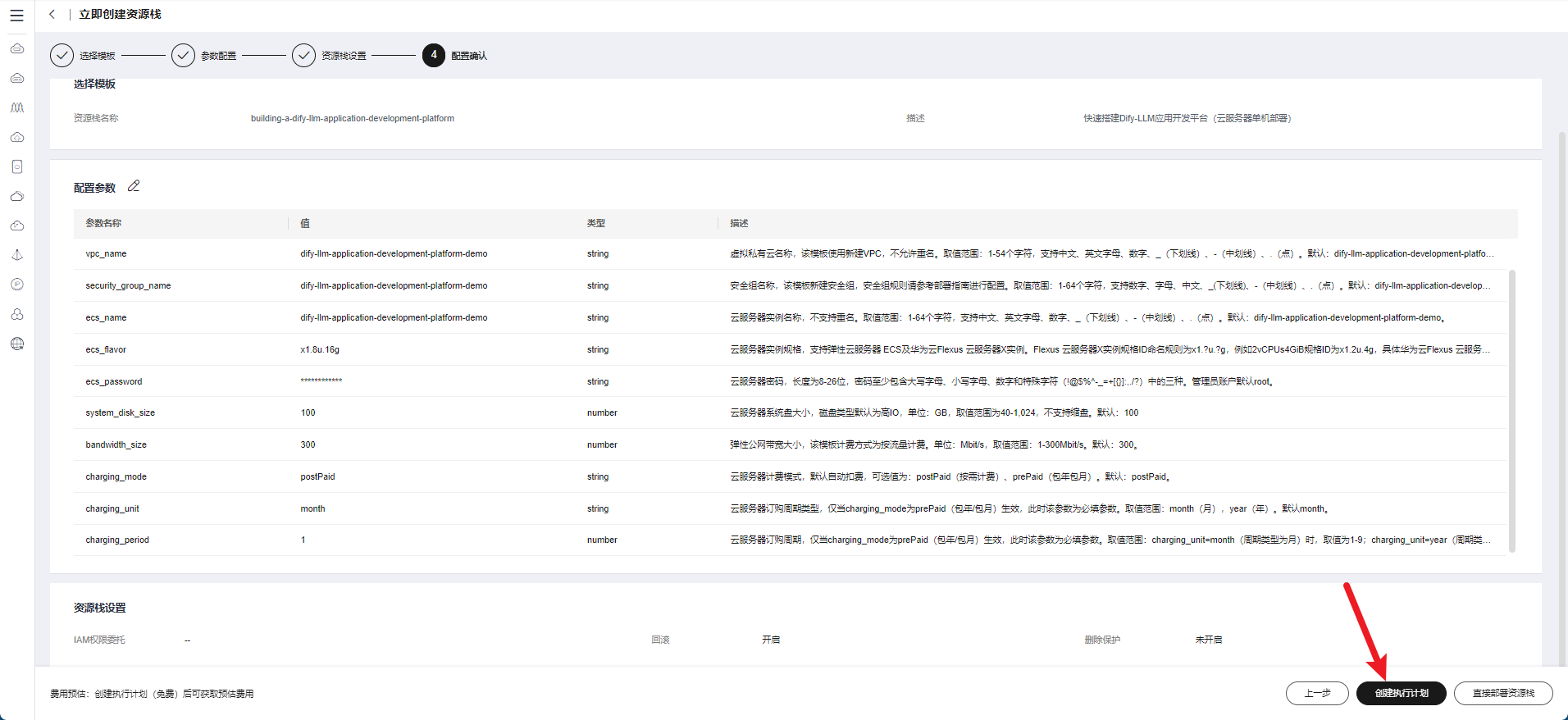Viewport: 1568px width, 720px height.
Task: Open the disk-shaped rectangle sidebar icon
Action: coord(17,166)
